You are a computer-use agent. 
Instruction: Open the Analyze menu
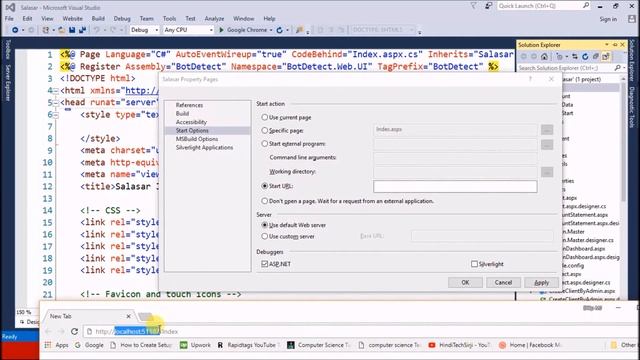(214, 19)
